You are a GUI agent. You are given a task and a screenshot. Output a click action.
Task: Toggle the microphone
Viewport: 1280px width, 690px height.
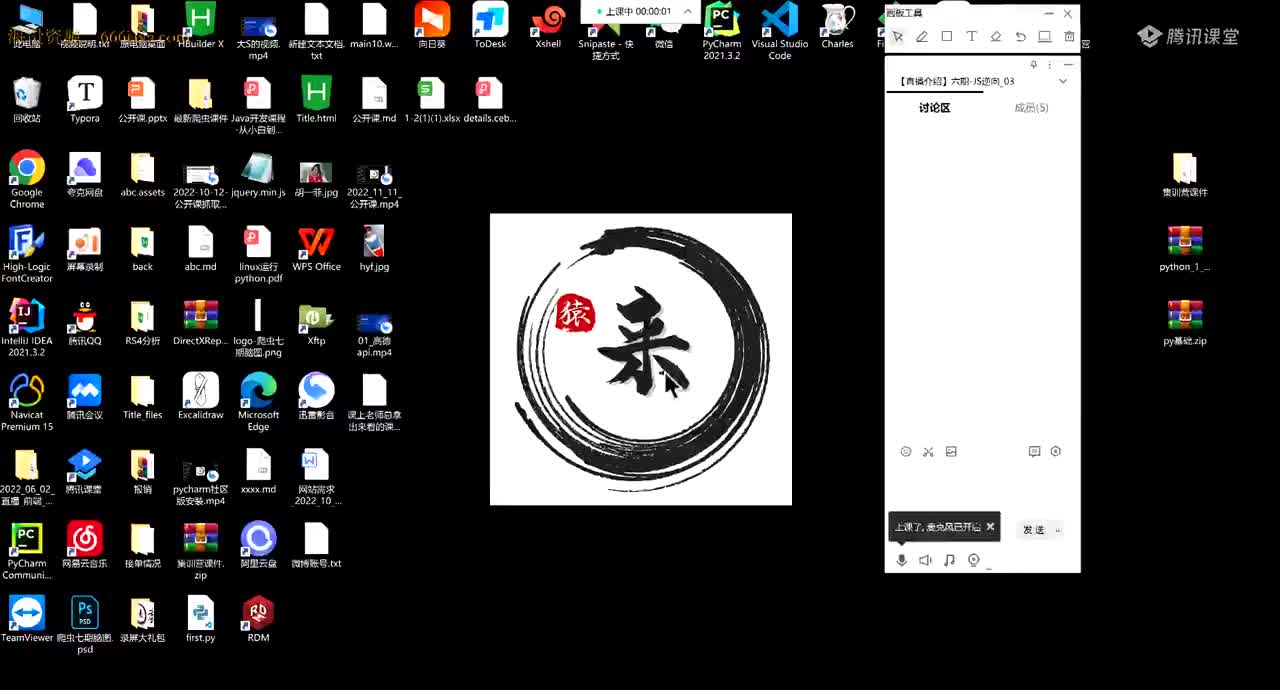pos(902,561)
